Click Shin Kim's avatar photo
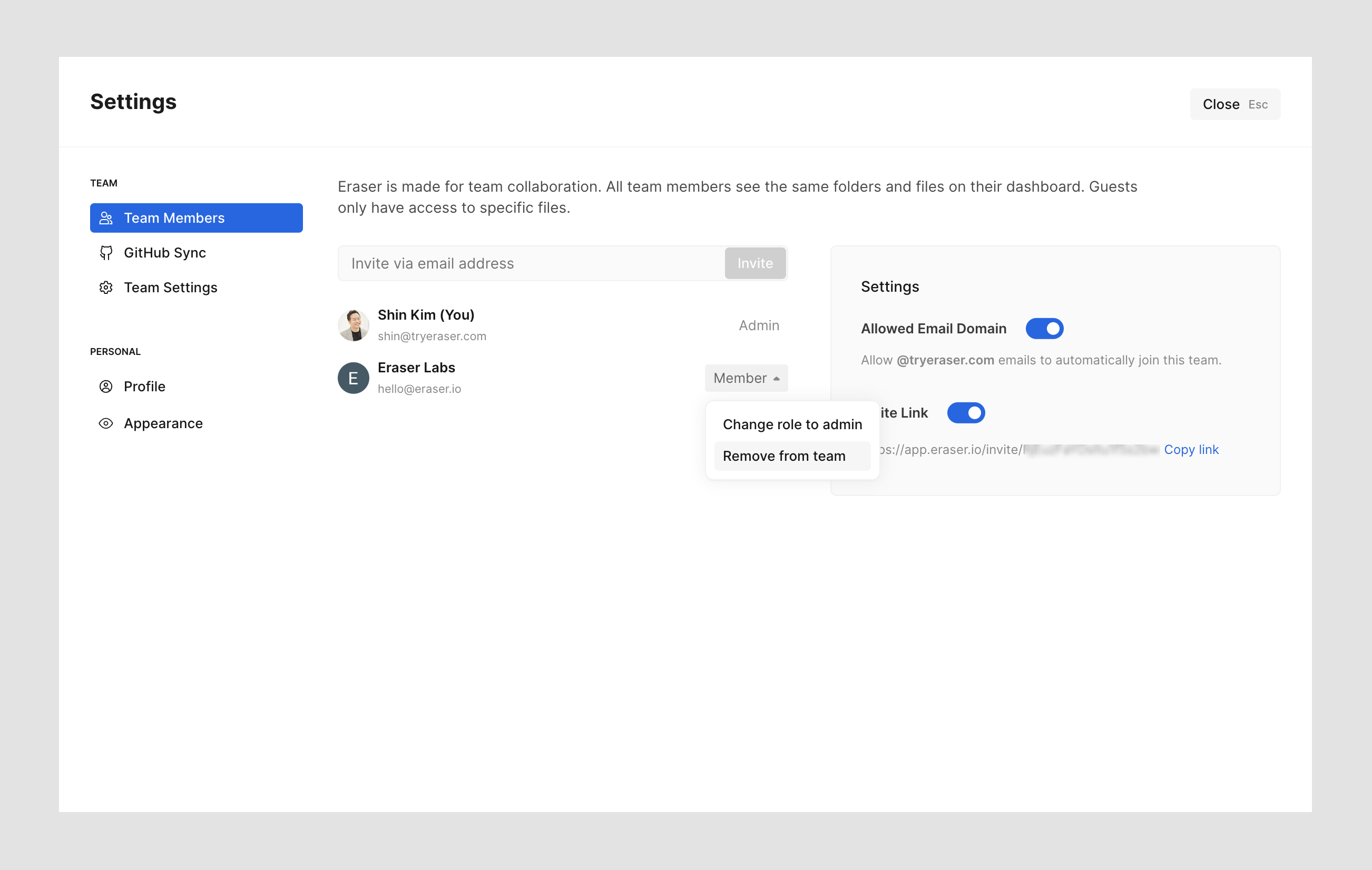Image resolution: width=1372 pixels, height=870 pixels. click(353, 325)
